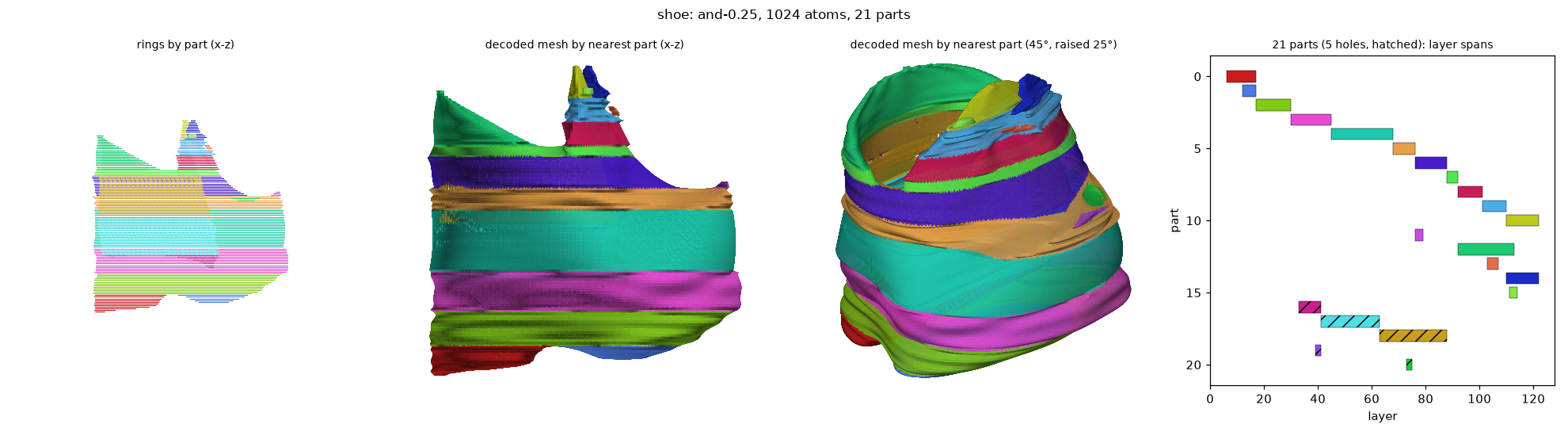Click the figure title 'shoe: and-0.25, 1024 atoms, 21 parts'
This screenshot has width=1568, height=436.
pos(783,15)
